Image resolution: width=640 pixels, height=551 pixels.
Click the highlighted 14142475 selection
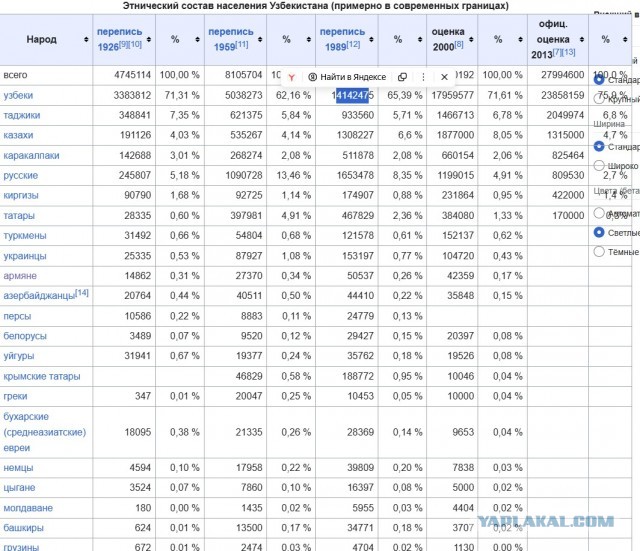[x=352, y=96]
